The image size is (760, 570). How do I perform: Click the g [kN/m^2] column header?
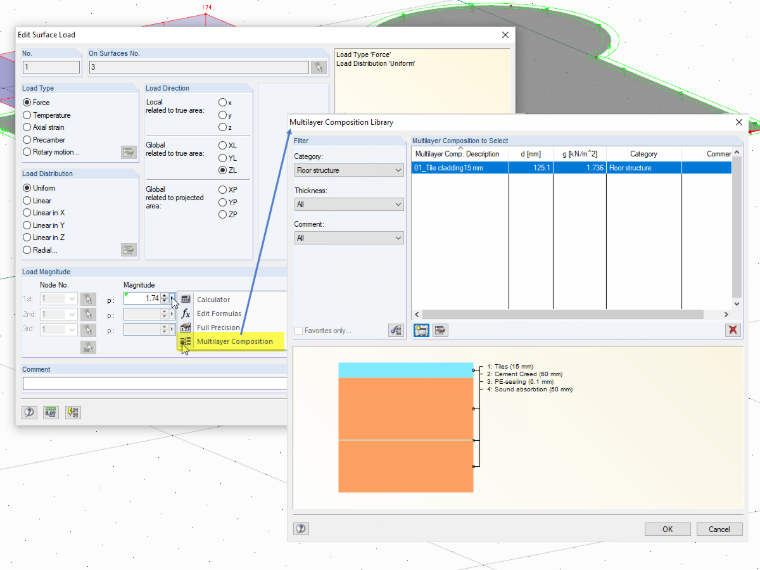(x=580, y=154)
